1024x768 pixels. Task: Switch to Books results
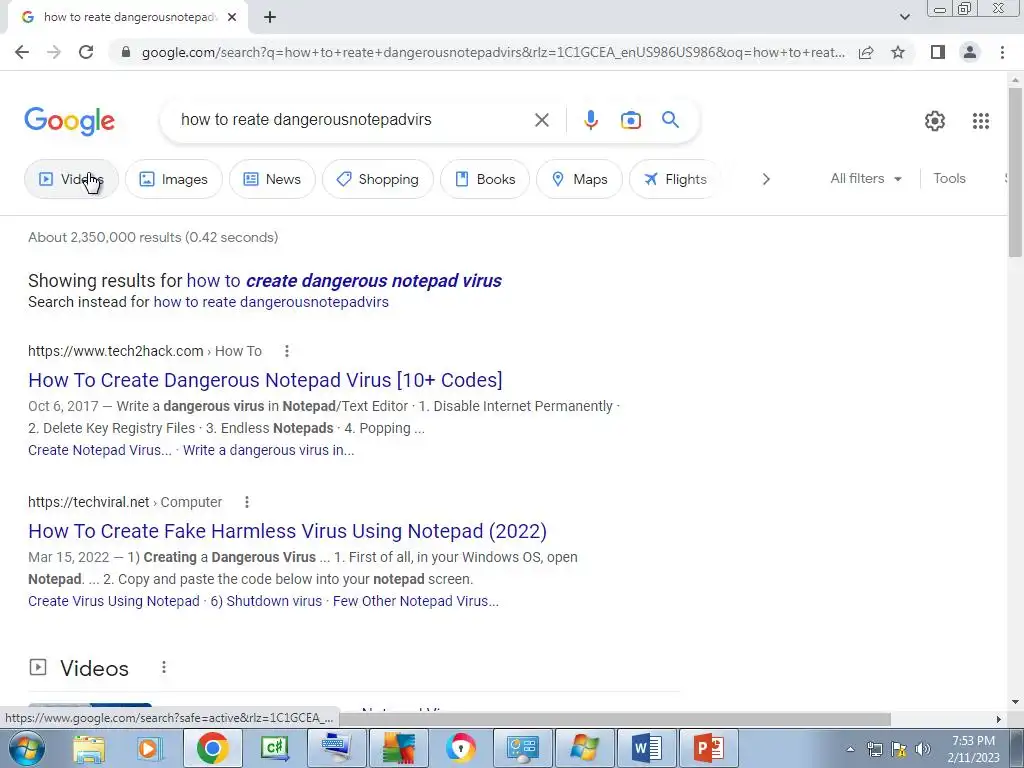485,179
